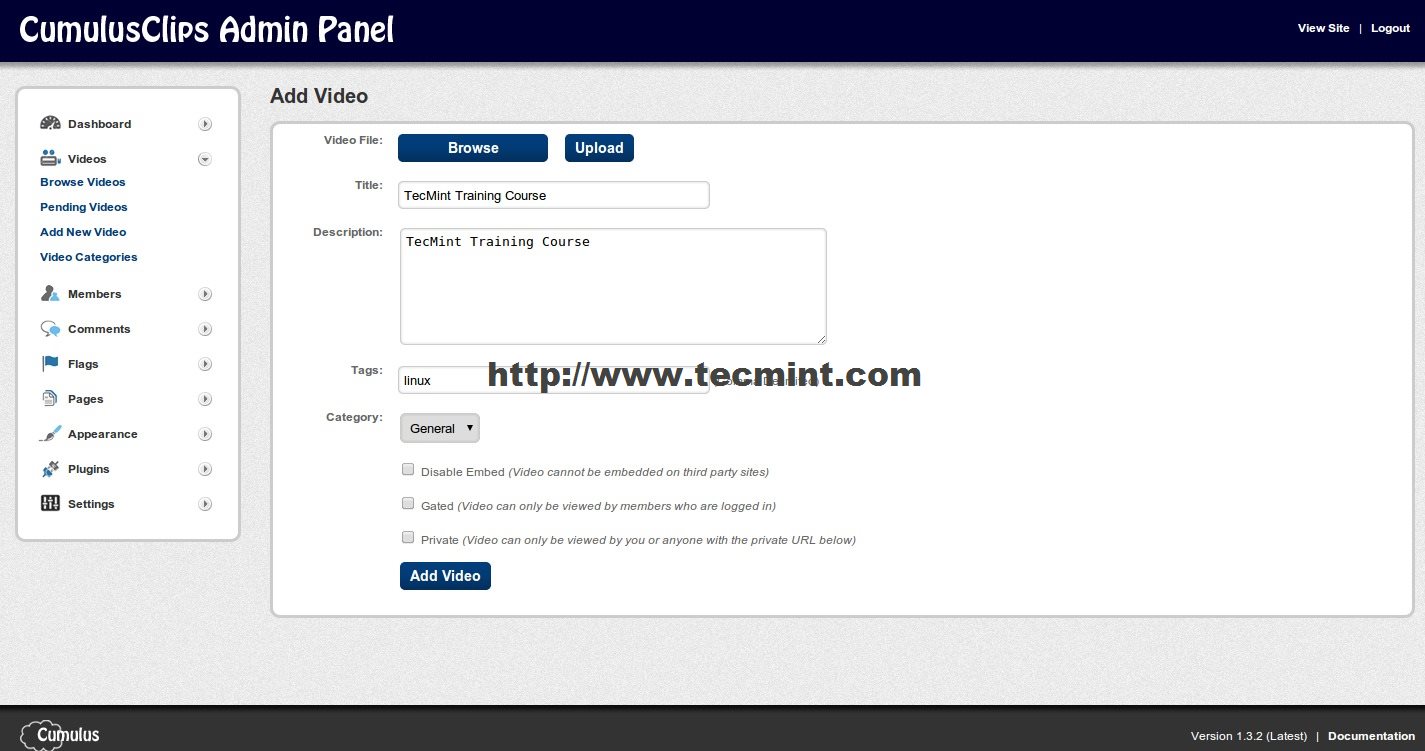Expand the Pages menu arrow

[205, 399]
